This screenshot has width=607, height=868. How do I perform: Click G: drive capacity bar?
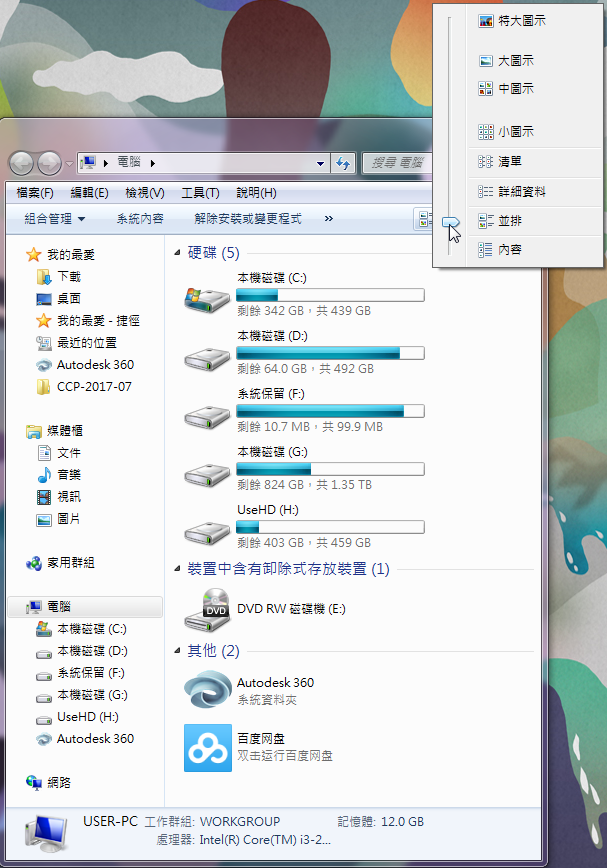(x=330, y=469)
